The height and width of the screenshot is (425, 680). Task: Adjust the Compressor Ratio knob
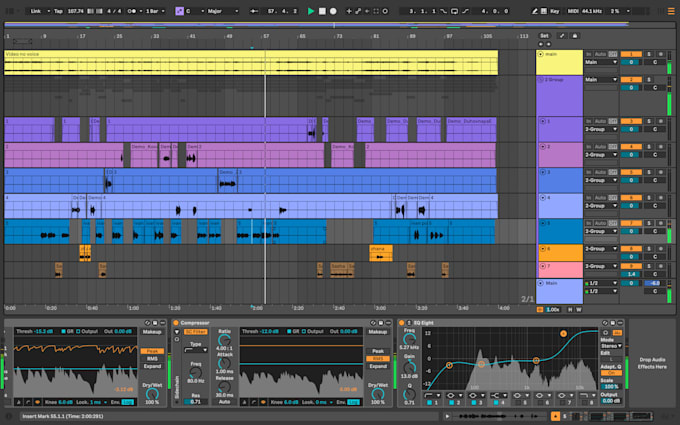pos(224,340)
